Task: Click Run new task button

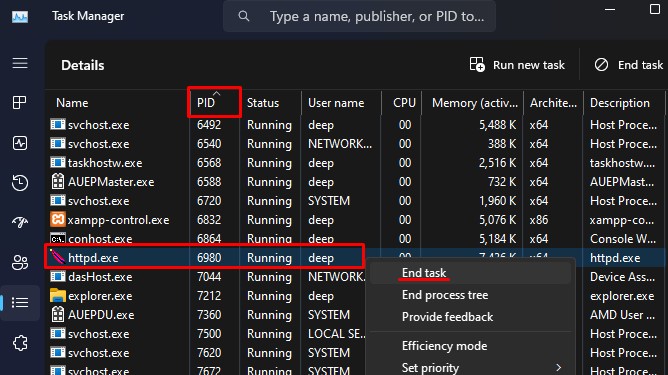Action: [x=517, y=65]
